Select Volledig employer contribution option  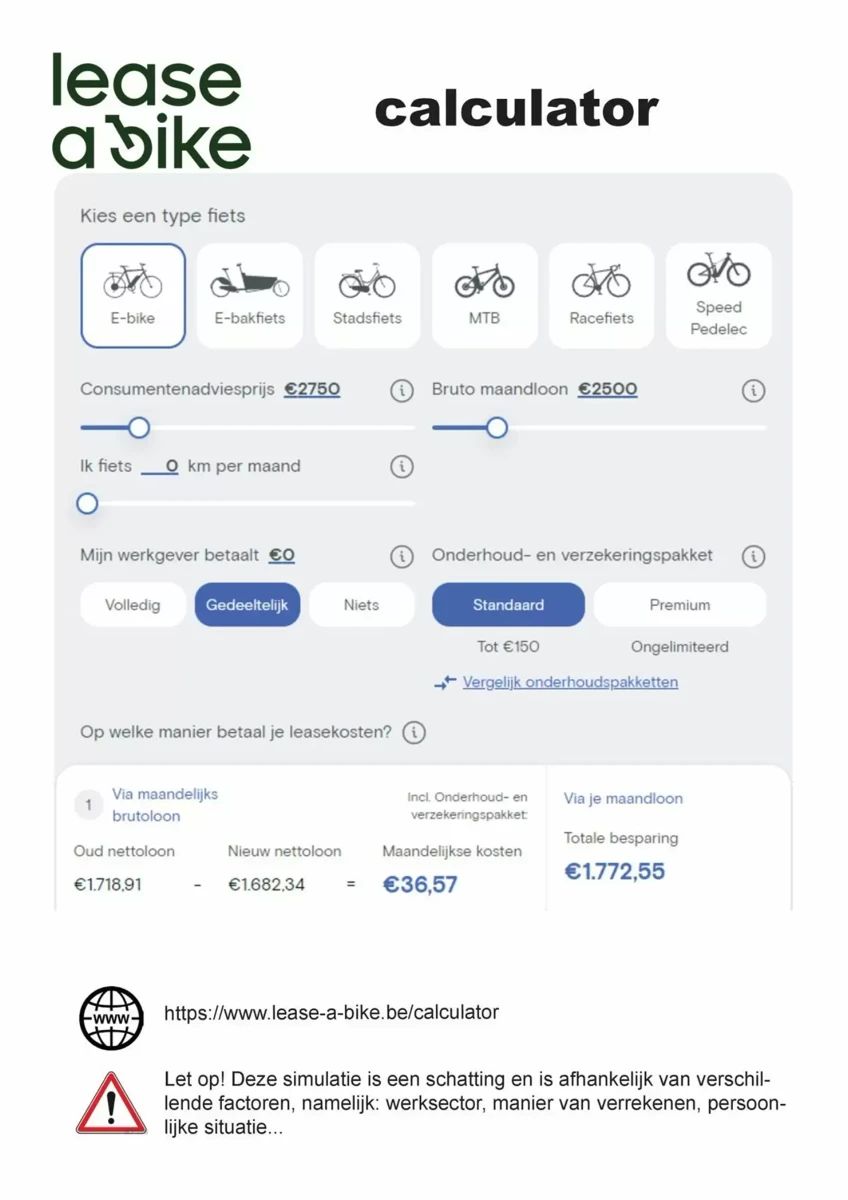(x=132, y=605)
